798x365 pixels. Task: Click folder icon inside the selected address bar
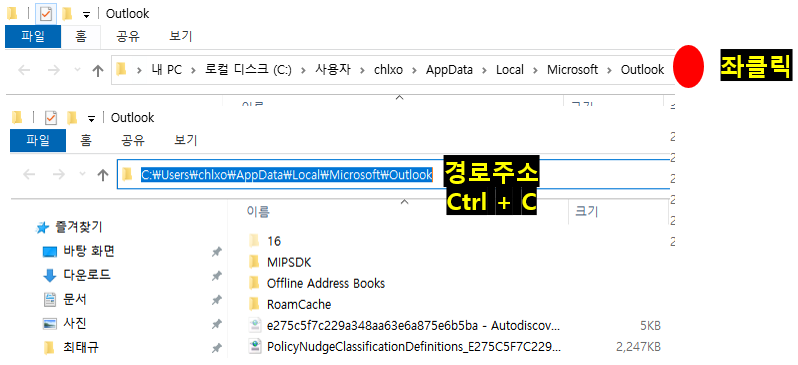click(127, 174)
